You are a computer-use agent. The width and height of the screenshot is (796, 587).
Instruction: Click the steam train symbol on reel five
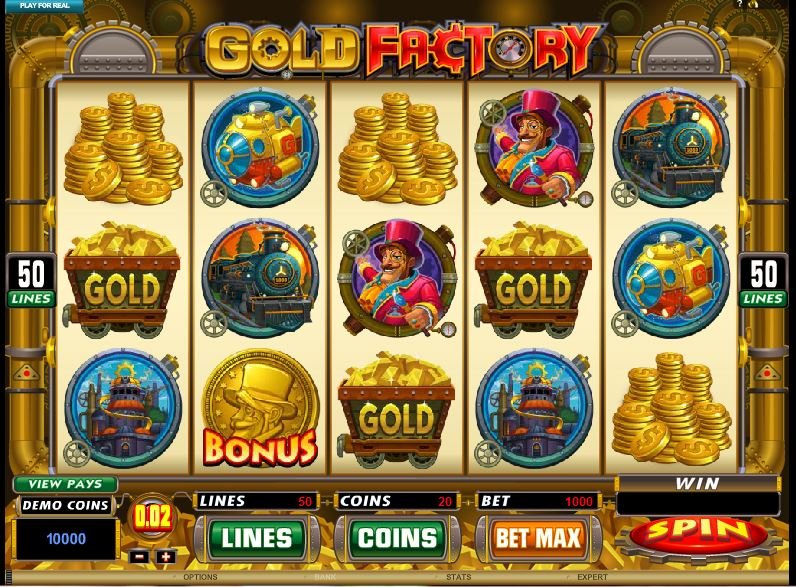coord(671,148)
